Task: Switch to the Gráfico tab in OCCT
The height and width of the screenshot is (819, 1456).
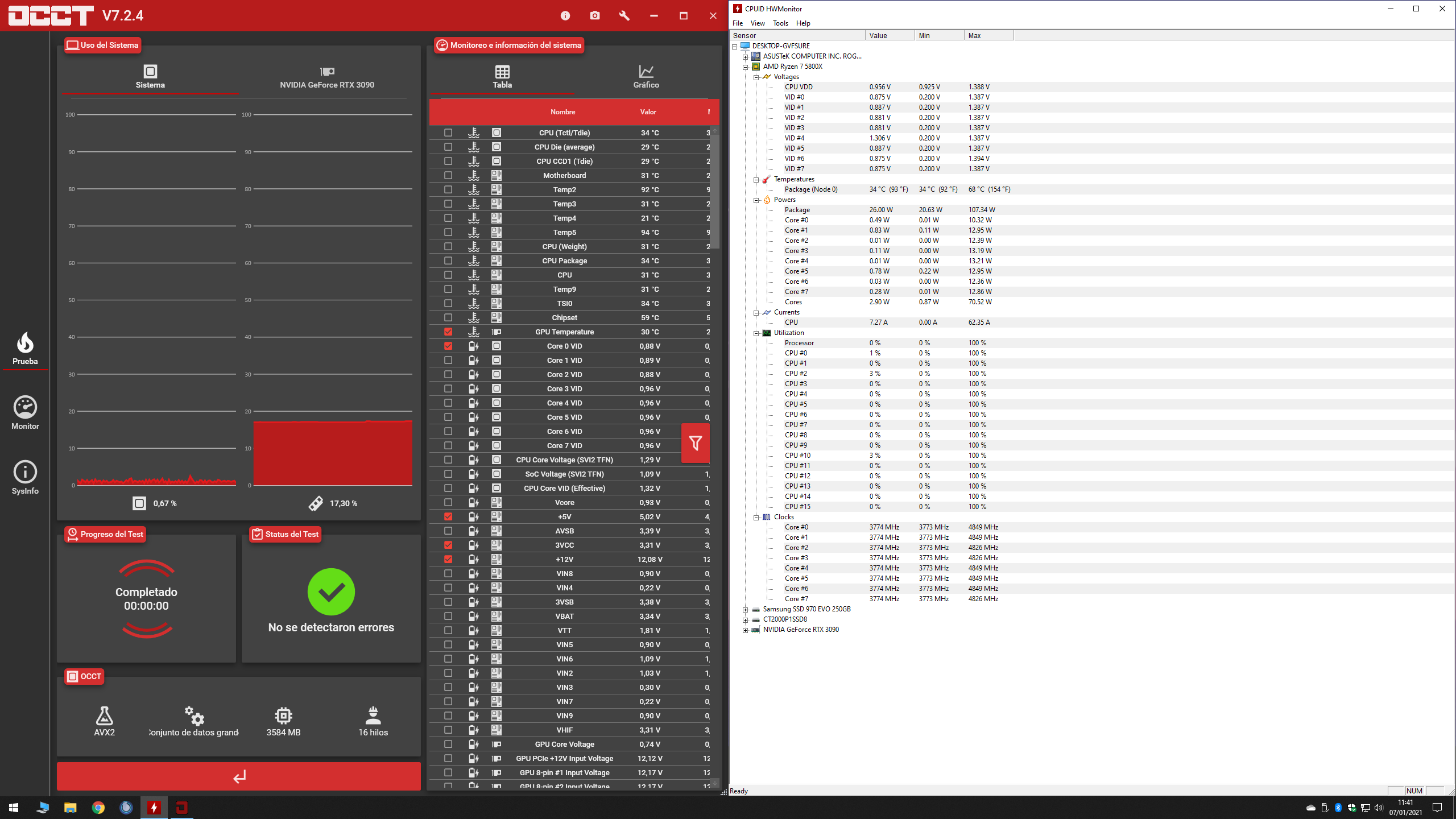Action: [x=646, y=77]
